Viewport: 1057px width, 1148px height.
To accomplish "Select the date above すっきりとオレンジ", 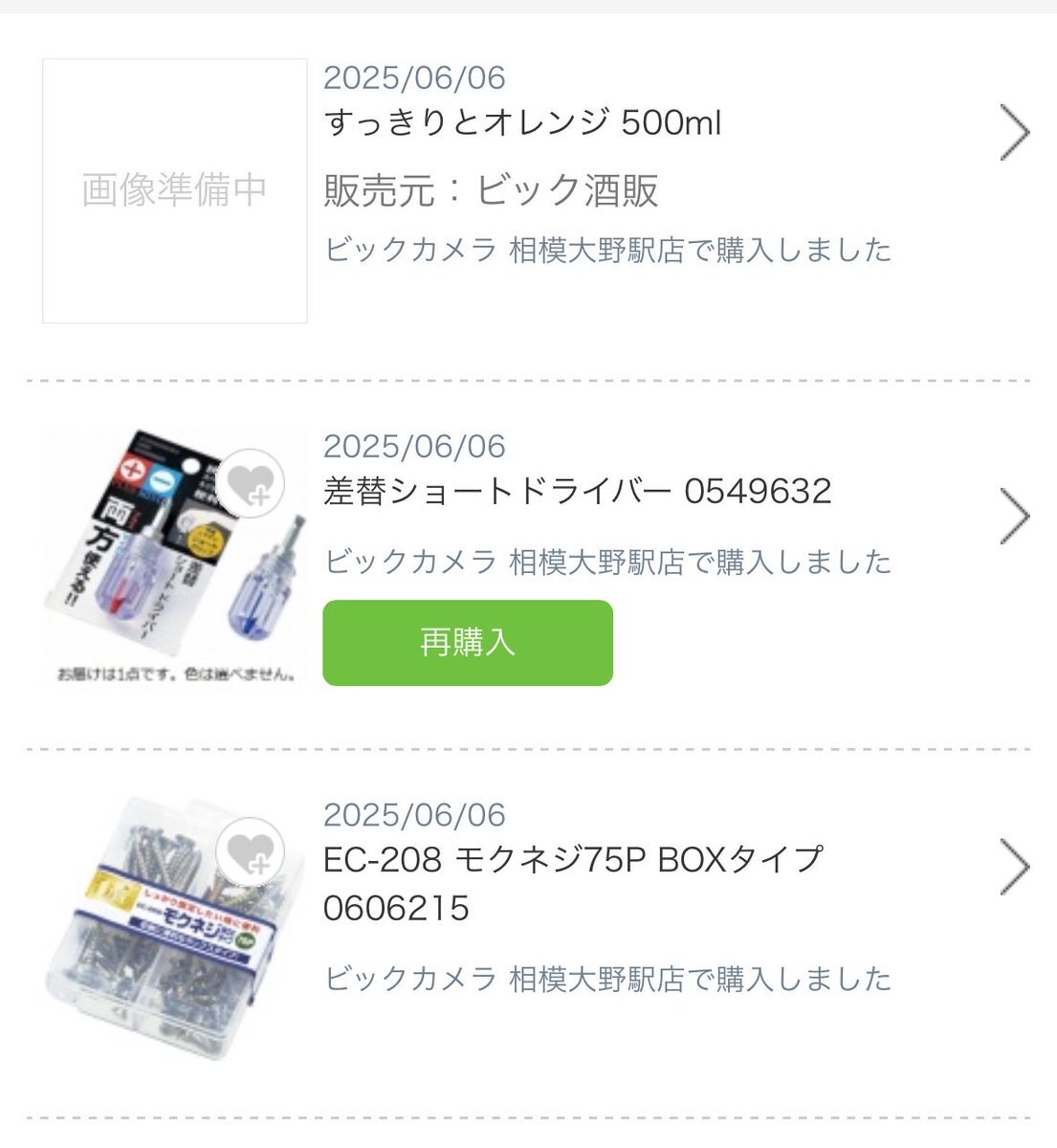I will [x=414, y=77].
